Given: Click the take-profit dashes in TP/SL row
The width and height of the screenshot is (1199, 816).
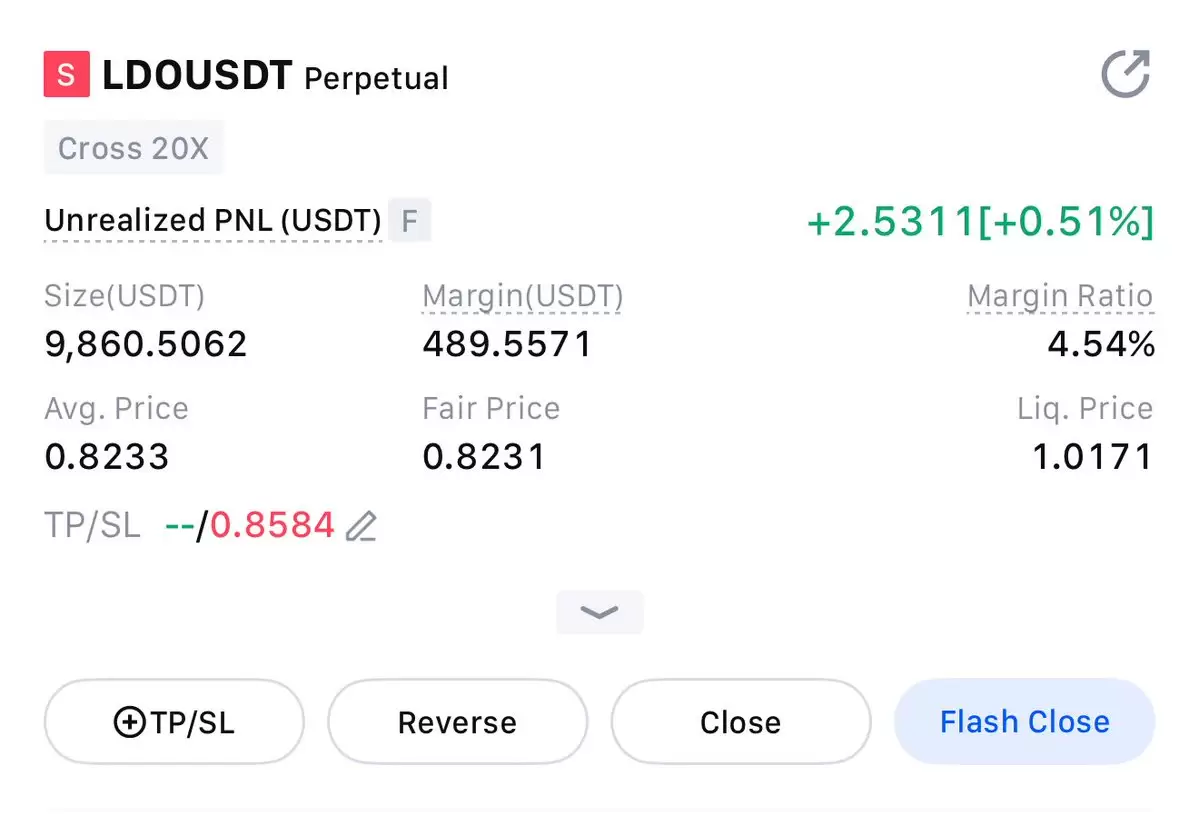Looking at the screenshot, I should click(x=180, y=525).
